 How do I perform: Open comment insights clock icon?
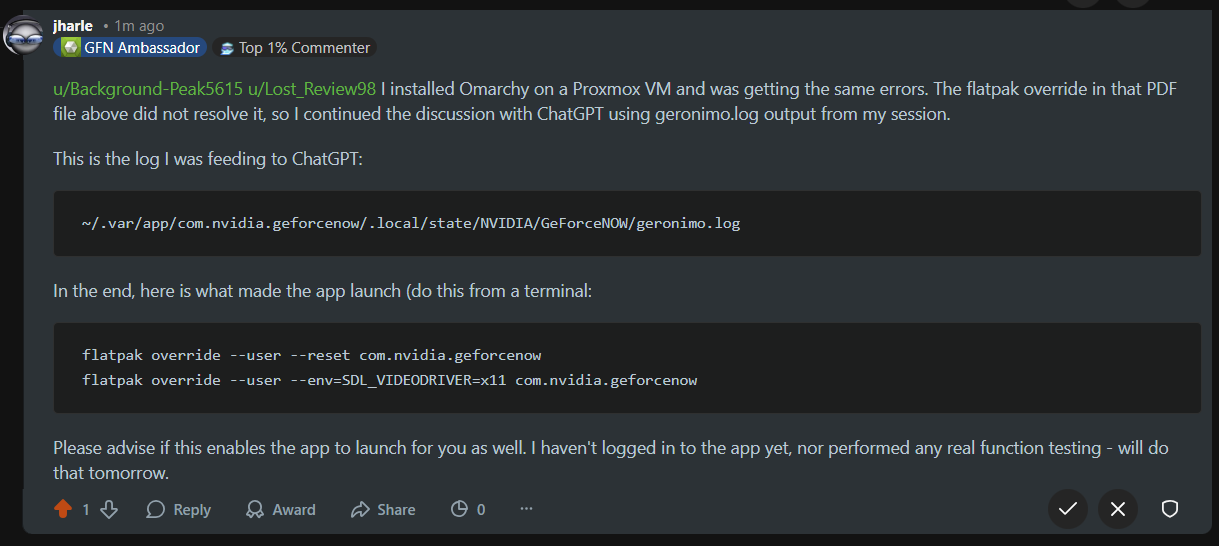point(459,509)
